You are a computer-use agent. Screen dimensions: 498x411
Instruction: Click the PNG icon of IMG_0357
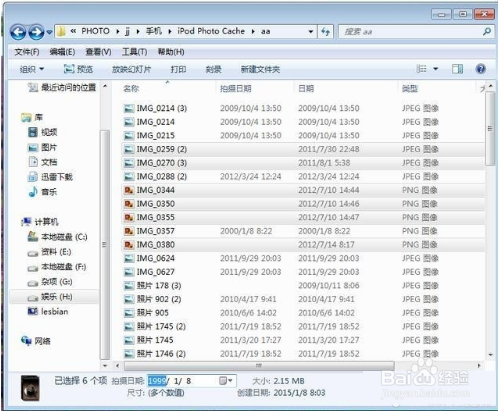[x=129, y=231]
